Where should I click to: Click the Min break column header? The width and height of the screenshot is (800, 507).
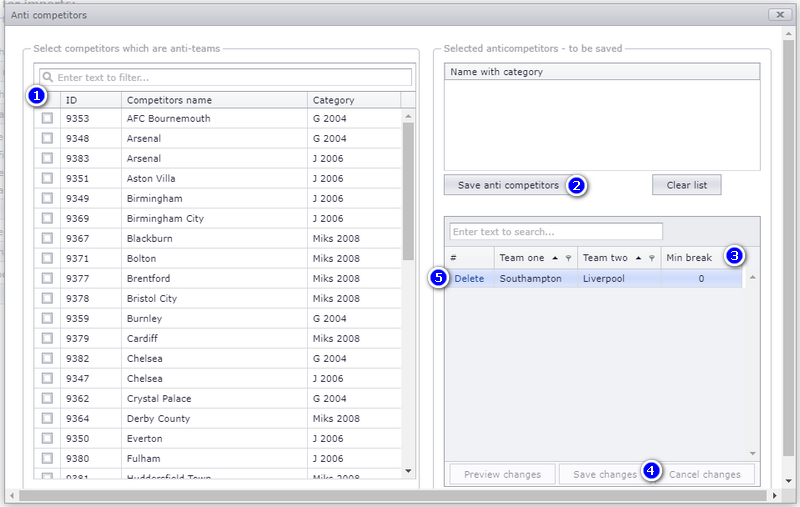702,258
